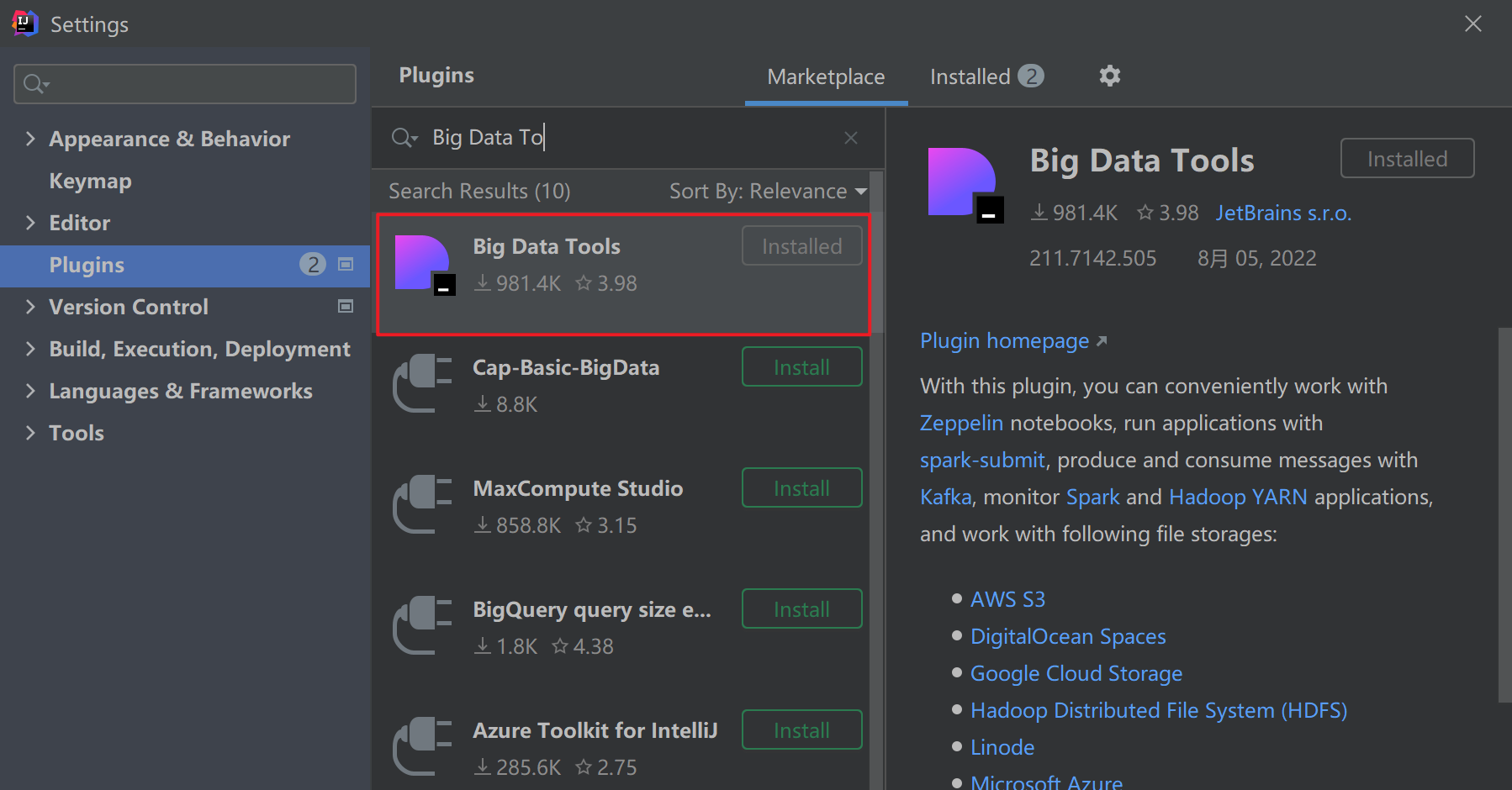
Task: Click the Cap-Basic-BigData plug icon
Action: point(423,384)
